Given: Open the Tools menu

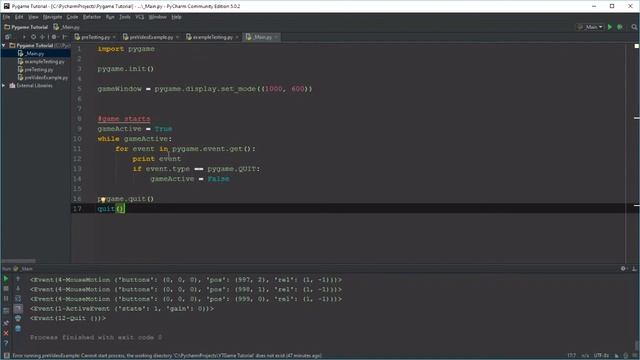Looking at the screenshot, I should (x=124, y=17).
